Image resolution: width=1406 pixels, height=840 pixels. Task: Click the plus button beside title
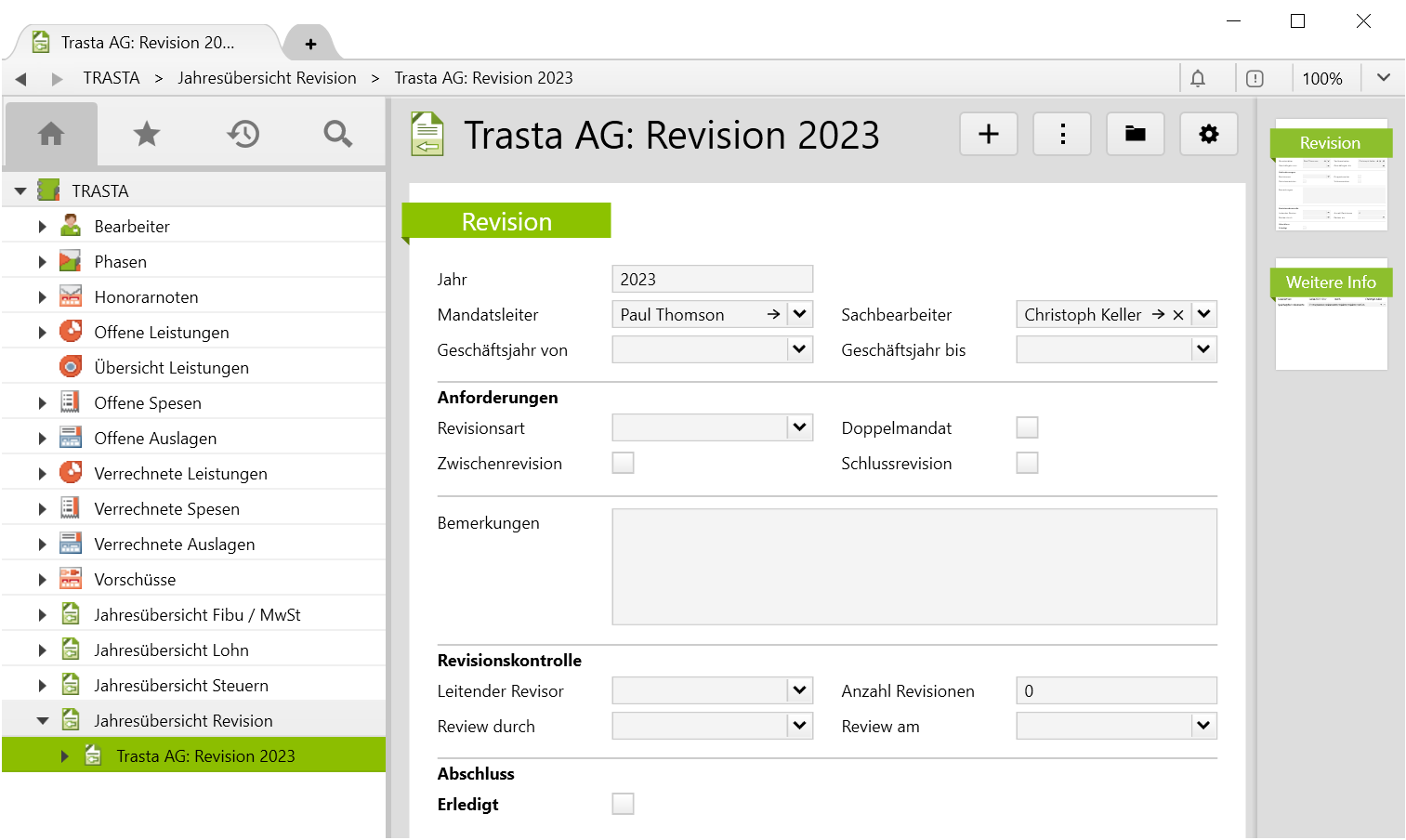[989, 134]
